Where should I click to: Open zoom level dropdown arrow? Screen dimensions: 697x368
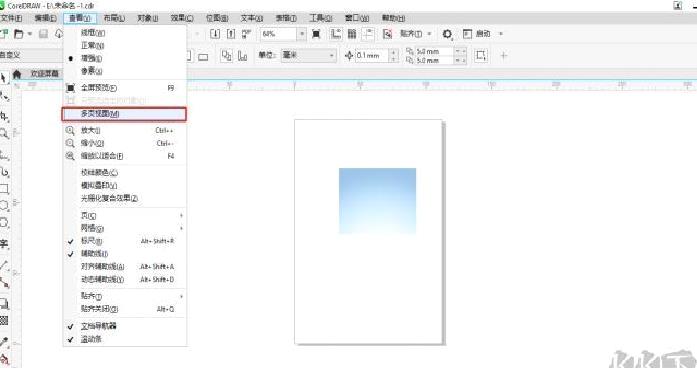click(x=302, y=34)
